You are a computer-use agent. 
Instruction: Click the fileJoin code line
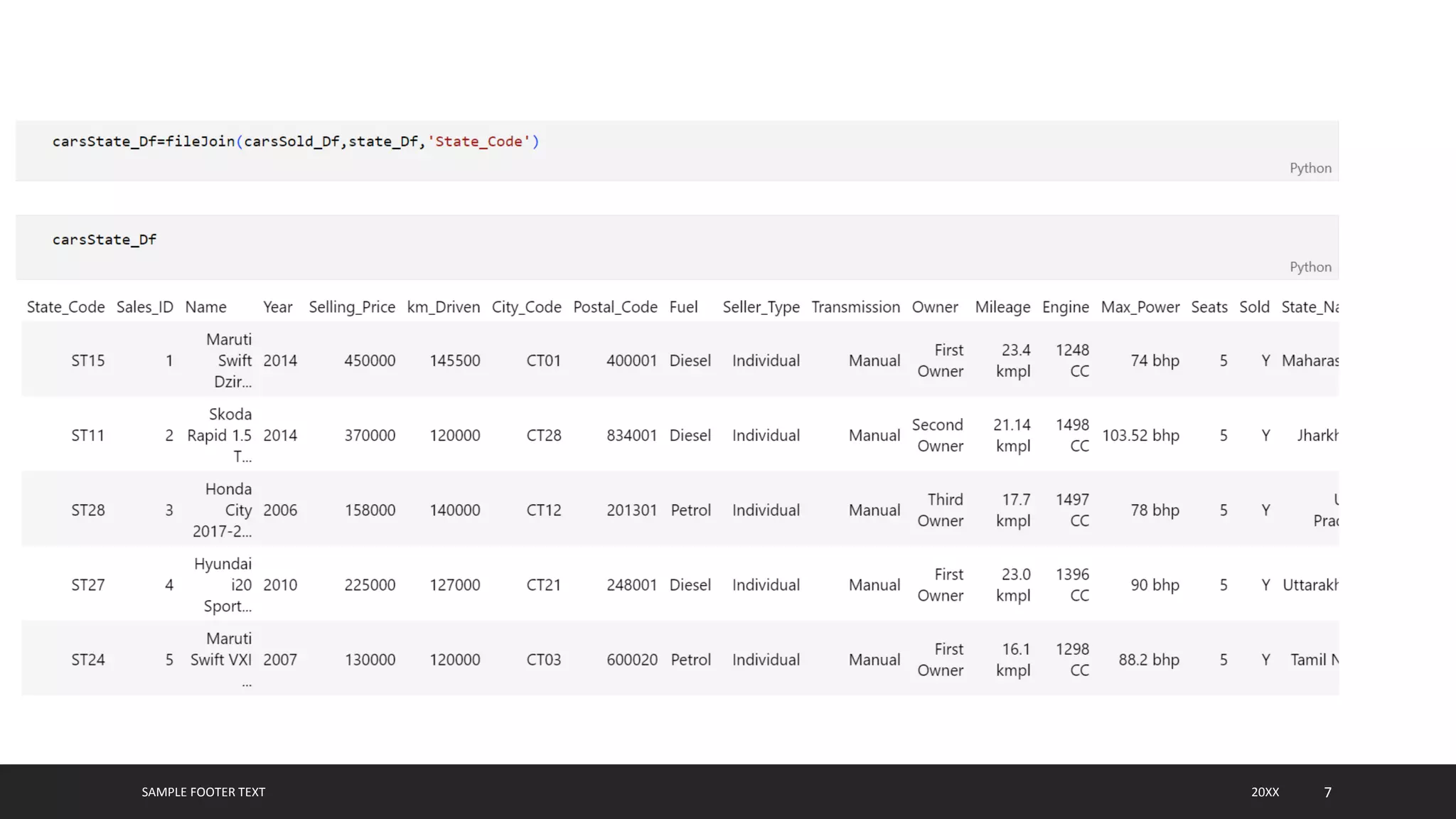[296, 141]
